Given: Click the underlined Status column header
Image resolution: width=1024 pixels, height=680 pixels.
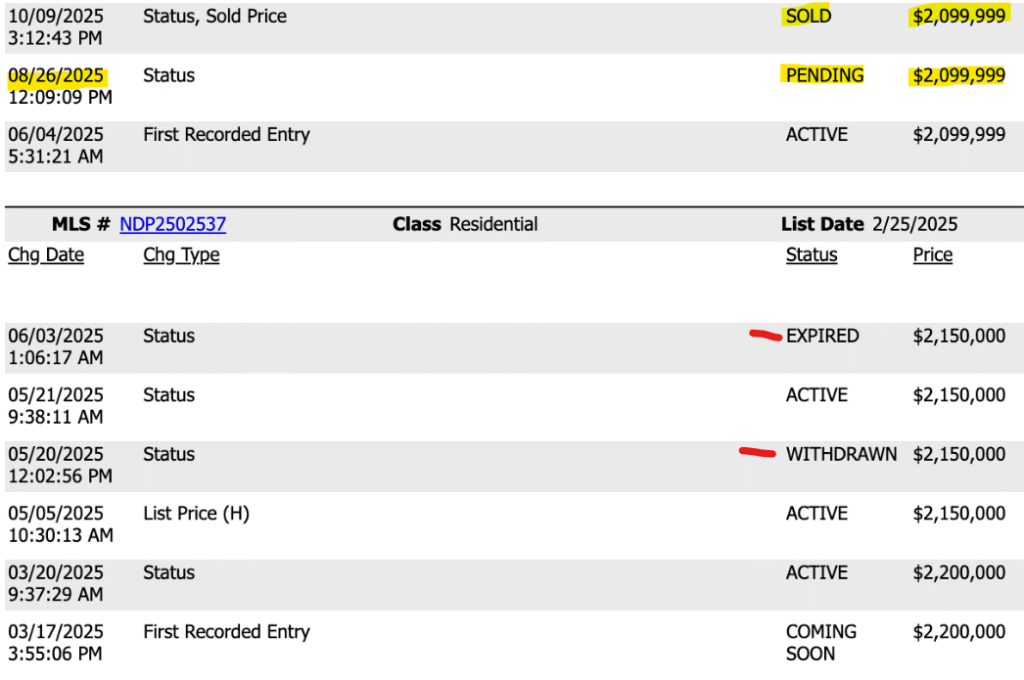Looking at the screenshot, I should tap(811, 255).
